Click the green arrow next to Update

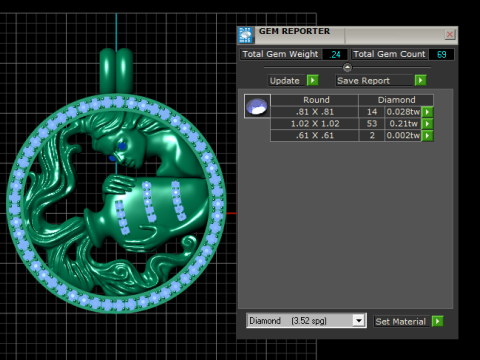[x=313, y=81]
